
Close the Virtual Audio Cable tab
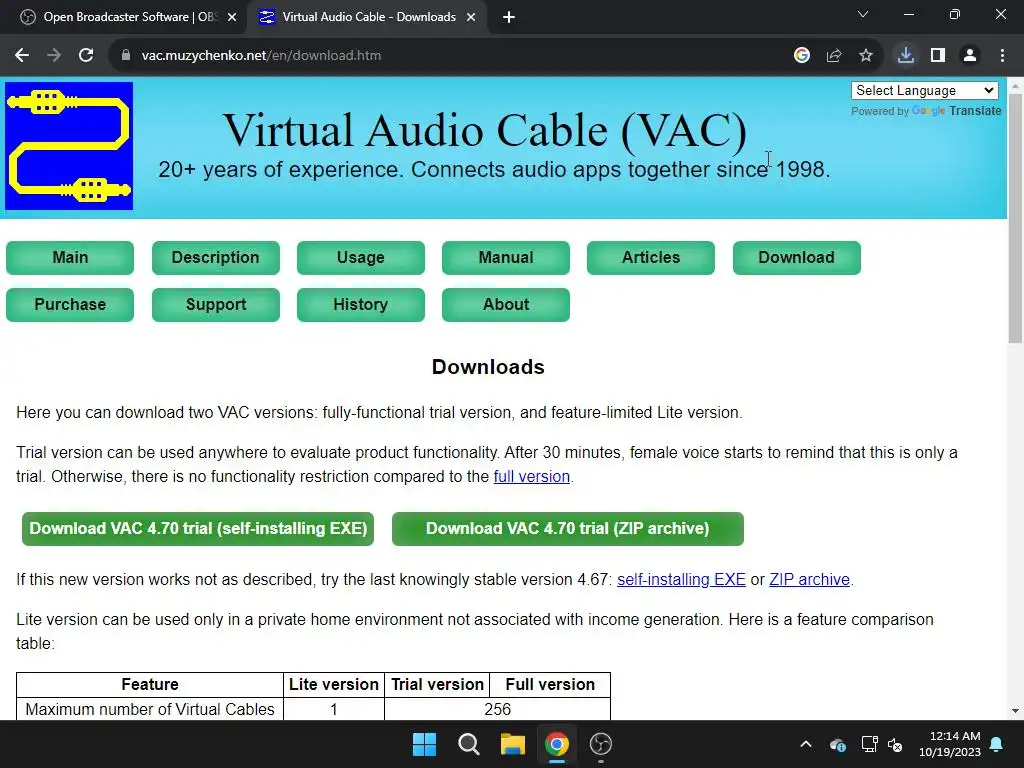[x=471, y=18]
